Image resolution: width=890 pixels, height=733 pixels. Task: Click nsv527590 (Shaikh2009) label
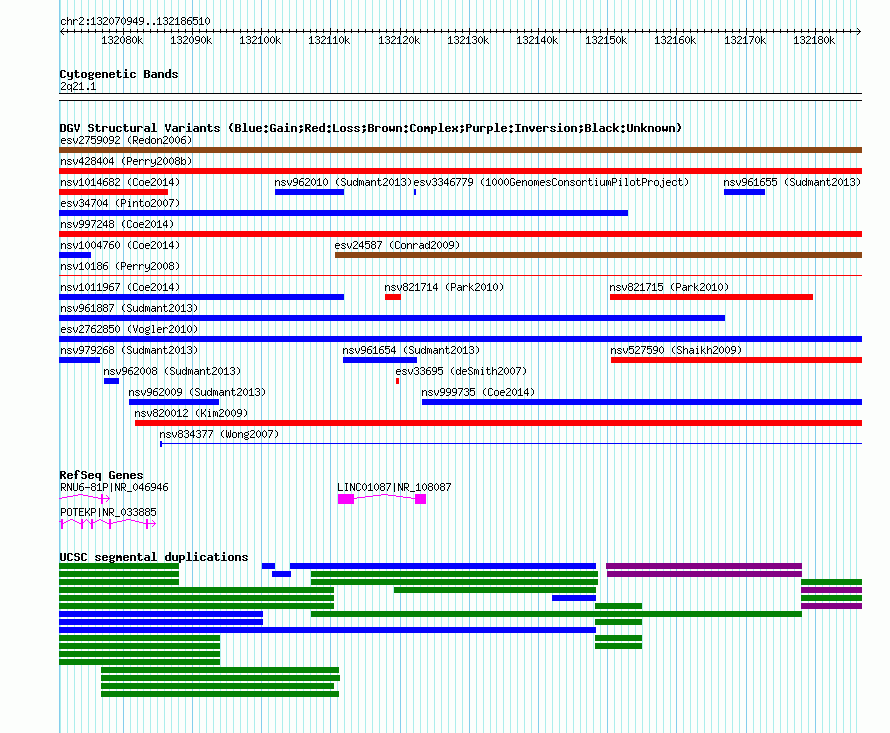676,350
